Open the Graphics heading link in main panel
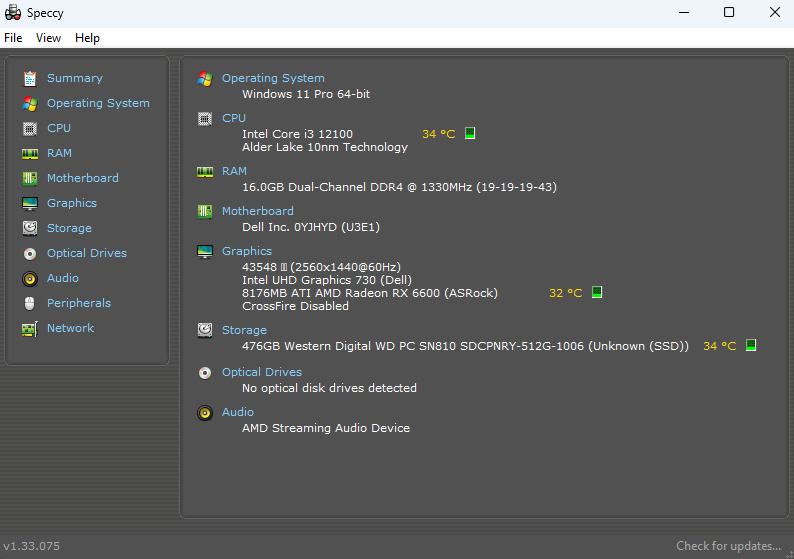 click(x=247, y=252)
